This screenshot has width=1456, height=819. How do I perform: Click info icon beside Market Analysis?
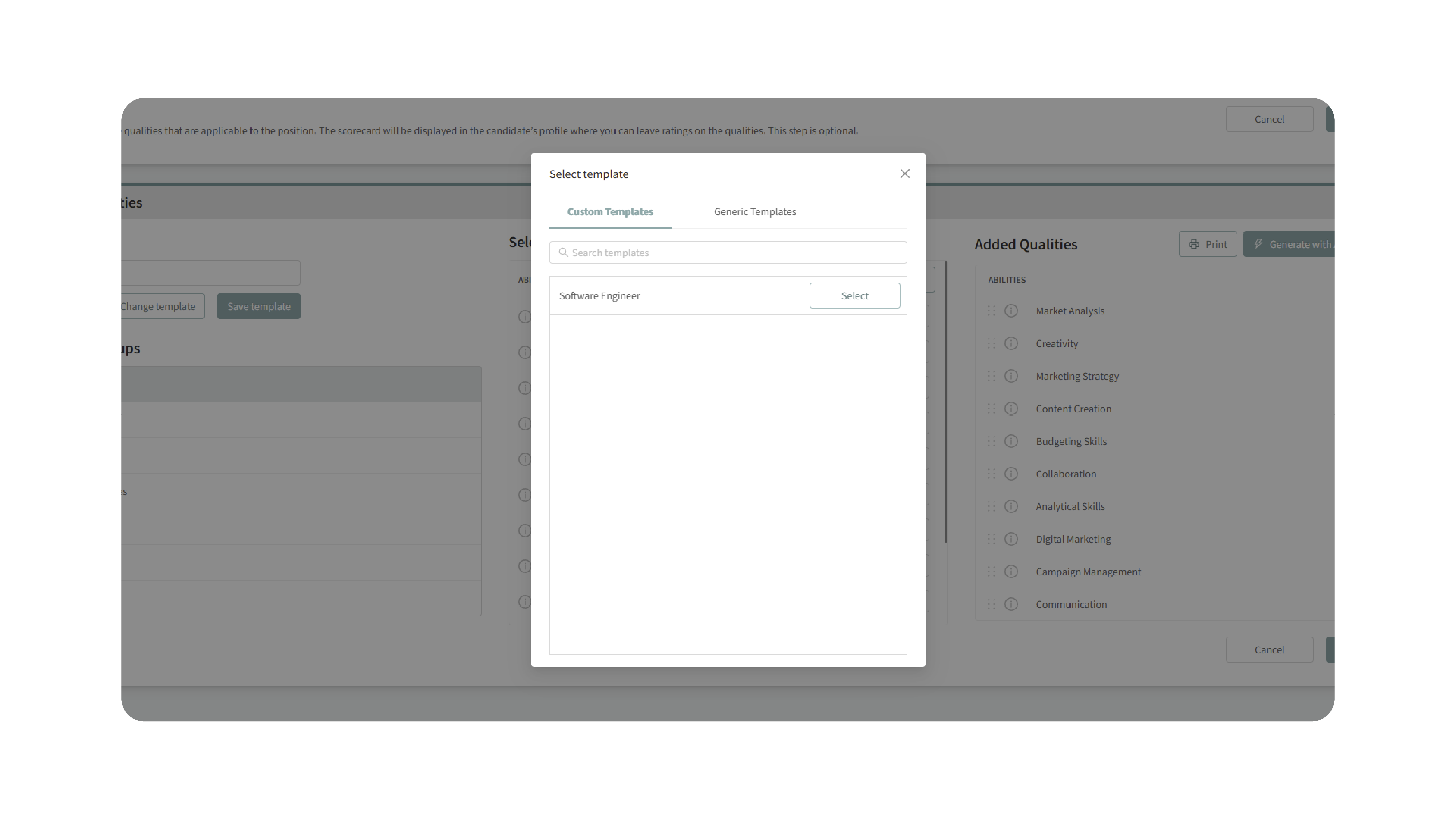[x=1010, y=311]
